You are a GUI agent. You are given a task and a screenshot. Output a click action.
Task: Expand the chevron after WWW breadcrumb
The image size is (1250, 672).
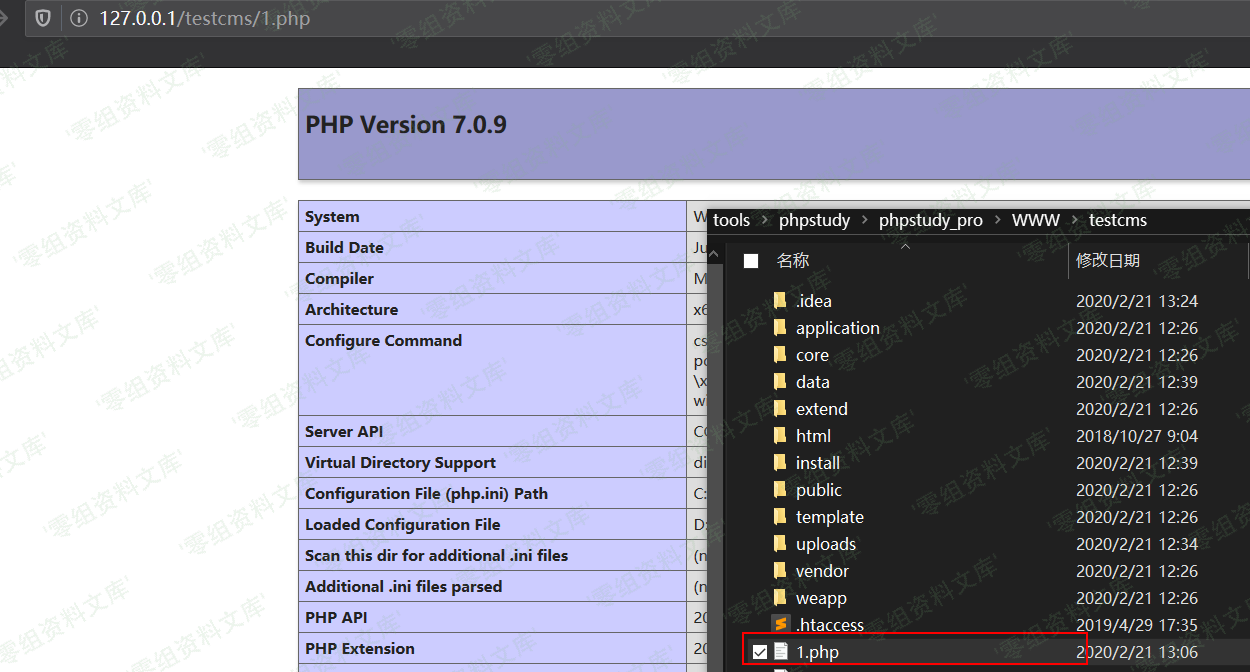(1074, 220)
